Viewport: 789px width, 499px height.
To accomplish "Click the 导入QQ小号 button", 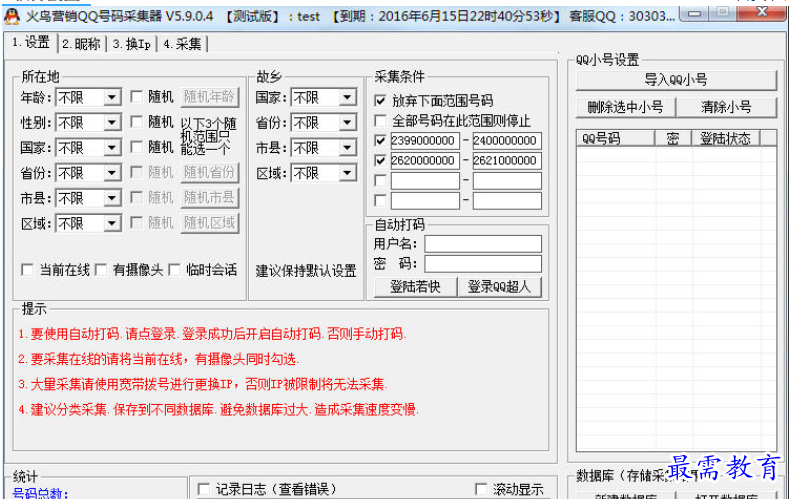I will click(x=676, y=80).
